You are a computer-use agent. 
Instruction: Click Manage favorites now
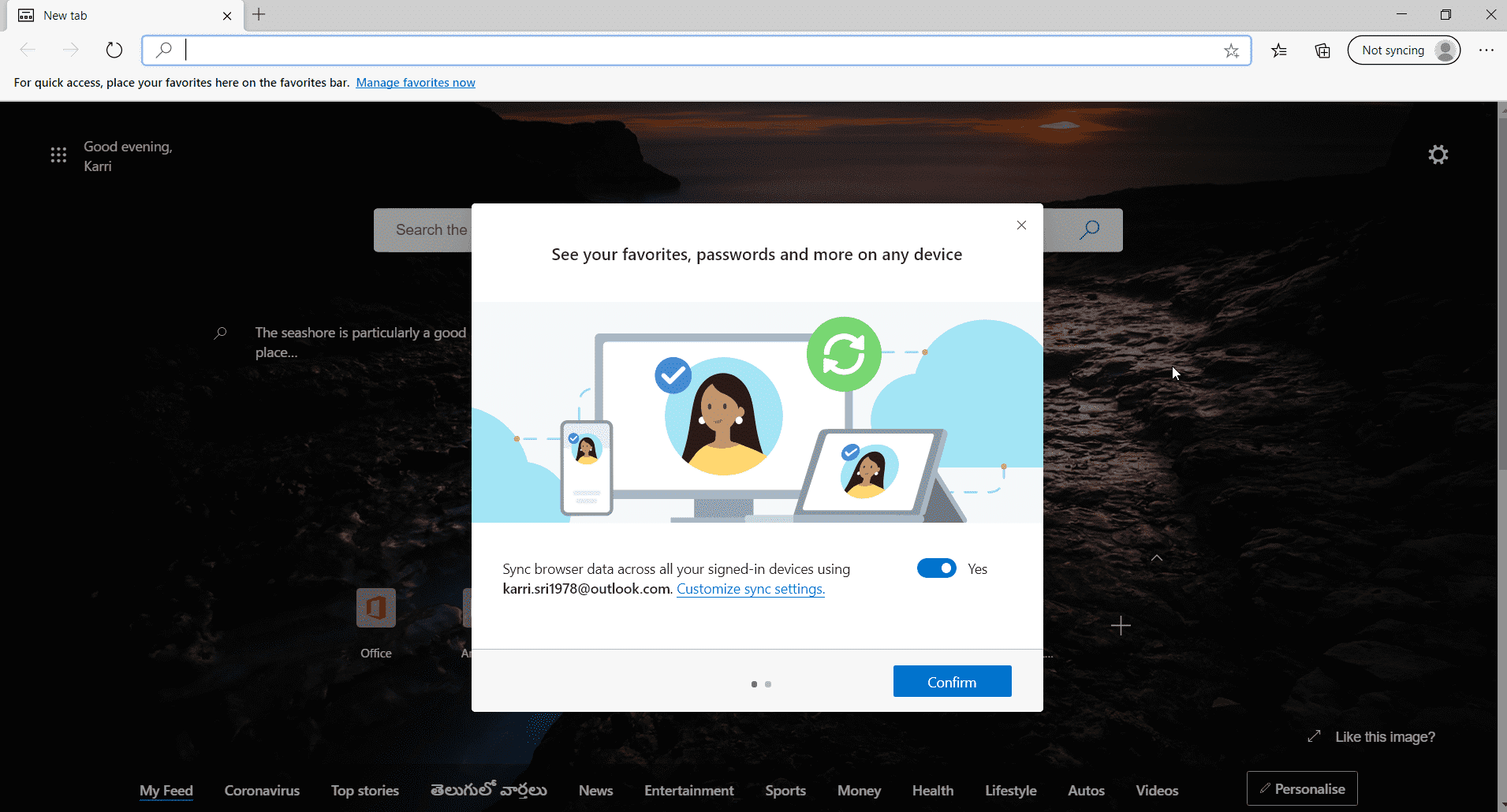point(416,82)
